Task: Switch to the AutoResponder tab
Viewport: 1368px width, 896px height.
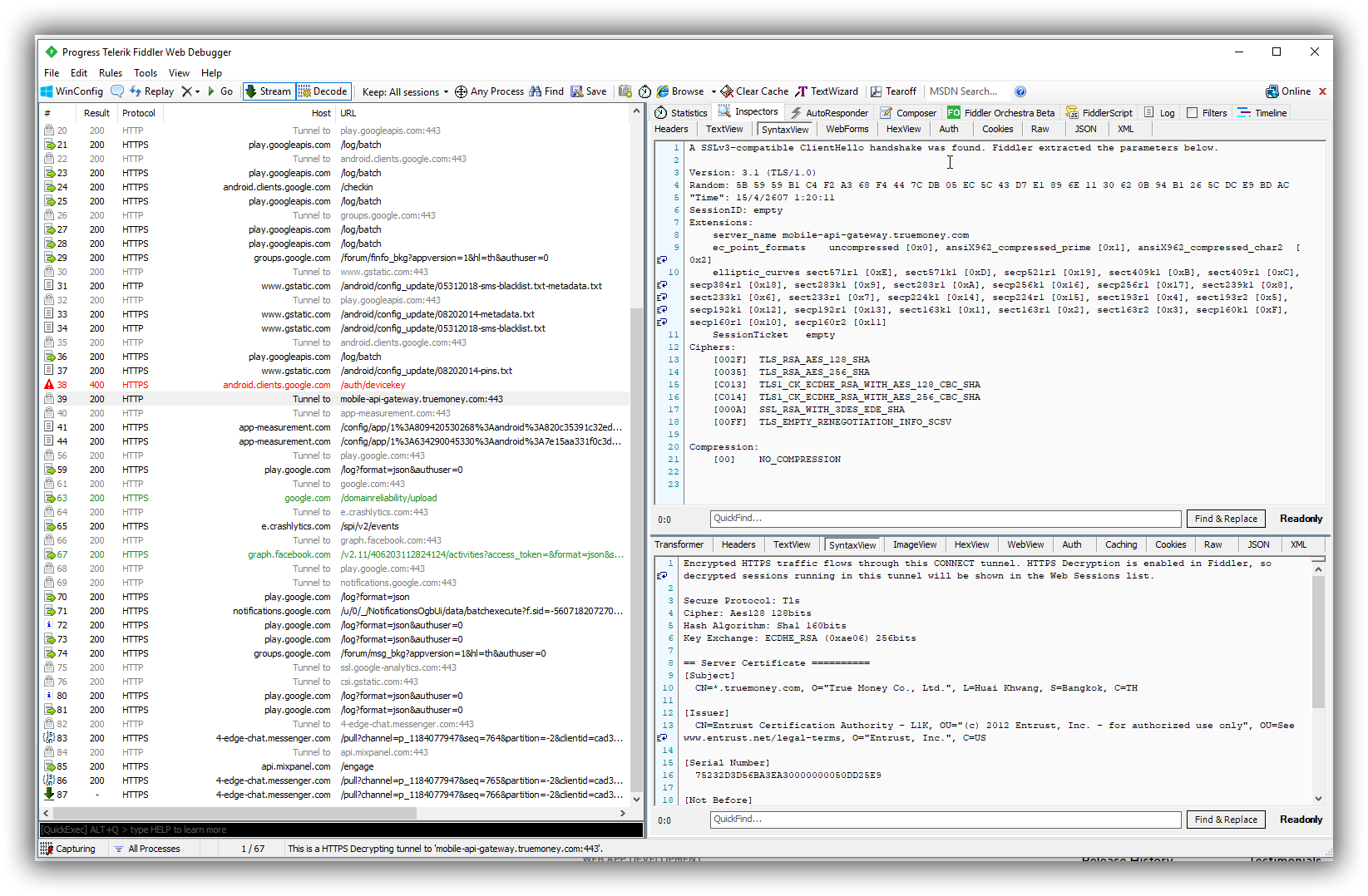Action: [x=829, y=113]
